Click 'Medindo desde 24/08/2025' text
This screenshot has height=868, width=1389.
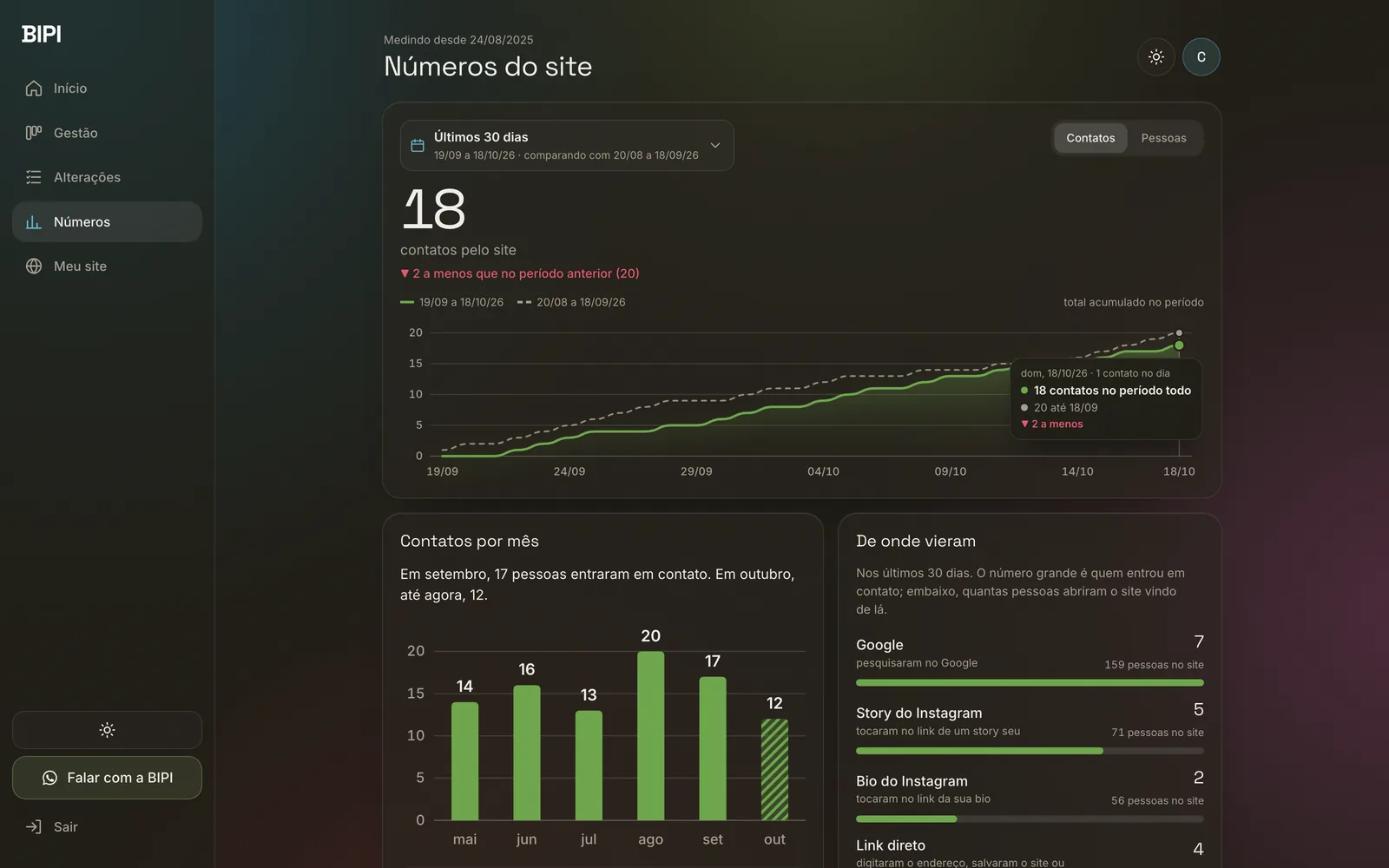pos(458,40)
